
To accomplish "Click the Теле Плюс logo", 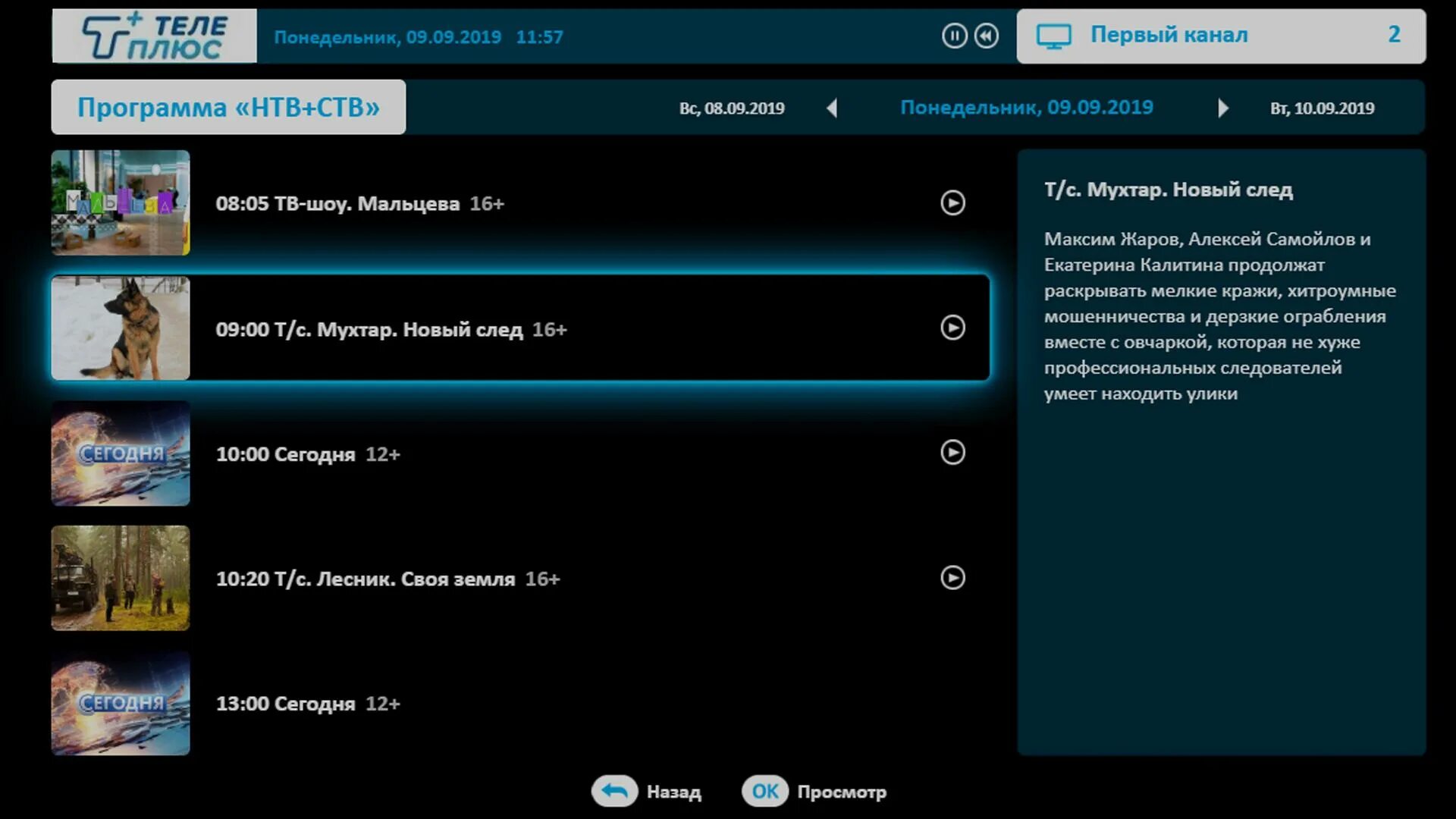I will 155,36.
